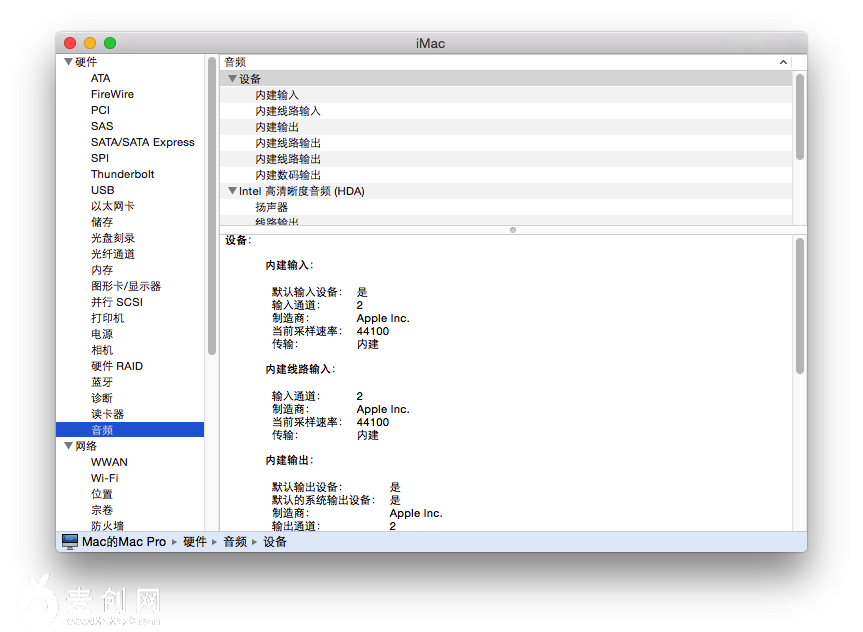Open the 内存 sidebar entry
Viewport: 863px width, 632px height.
102,270
